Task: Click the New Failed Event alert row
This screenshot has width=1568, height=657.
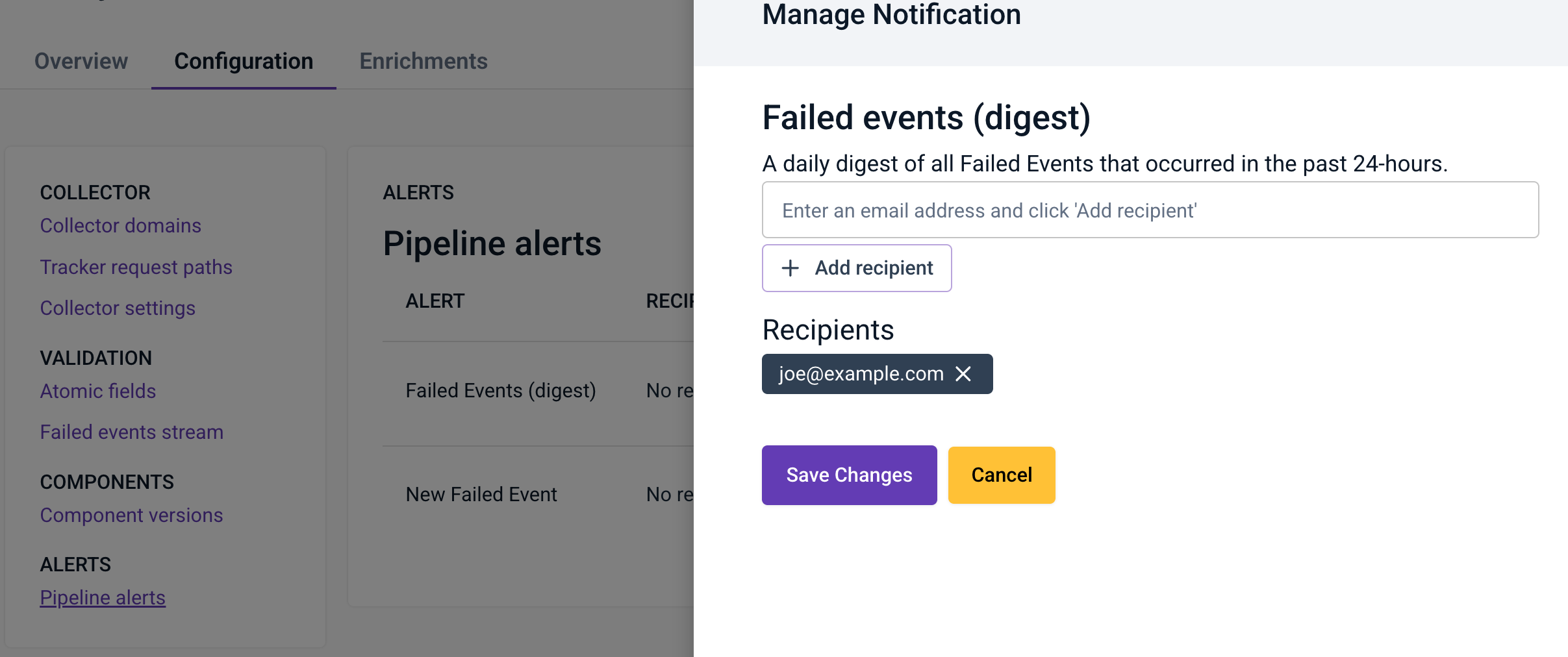Action: click(481, 495)
